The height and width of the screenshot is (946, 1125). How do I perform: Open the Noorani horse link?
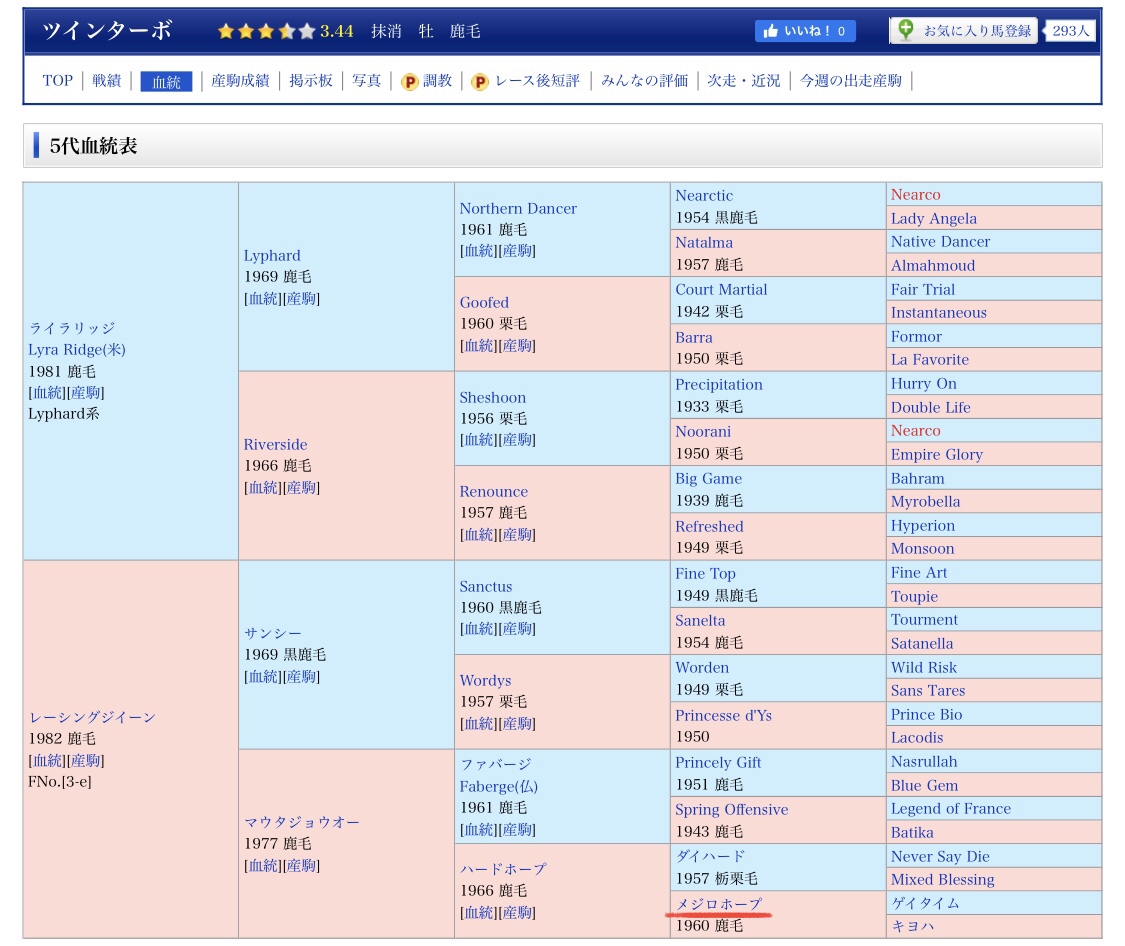click(703, 431)
